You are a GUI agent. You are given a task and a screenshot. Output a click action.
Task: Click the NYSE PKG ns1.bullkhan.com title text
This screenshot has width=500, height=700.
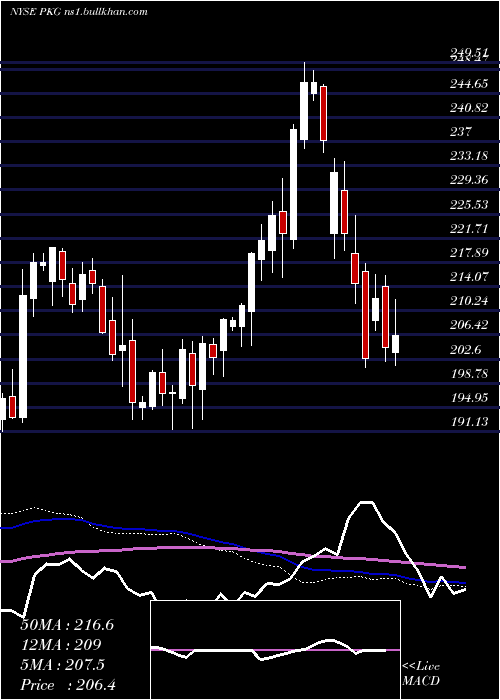click(79, 12)
